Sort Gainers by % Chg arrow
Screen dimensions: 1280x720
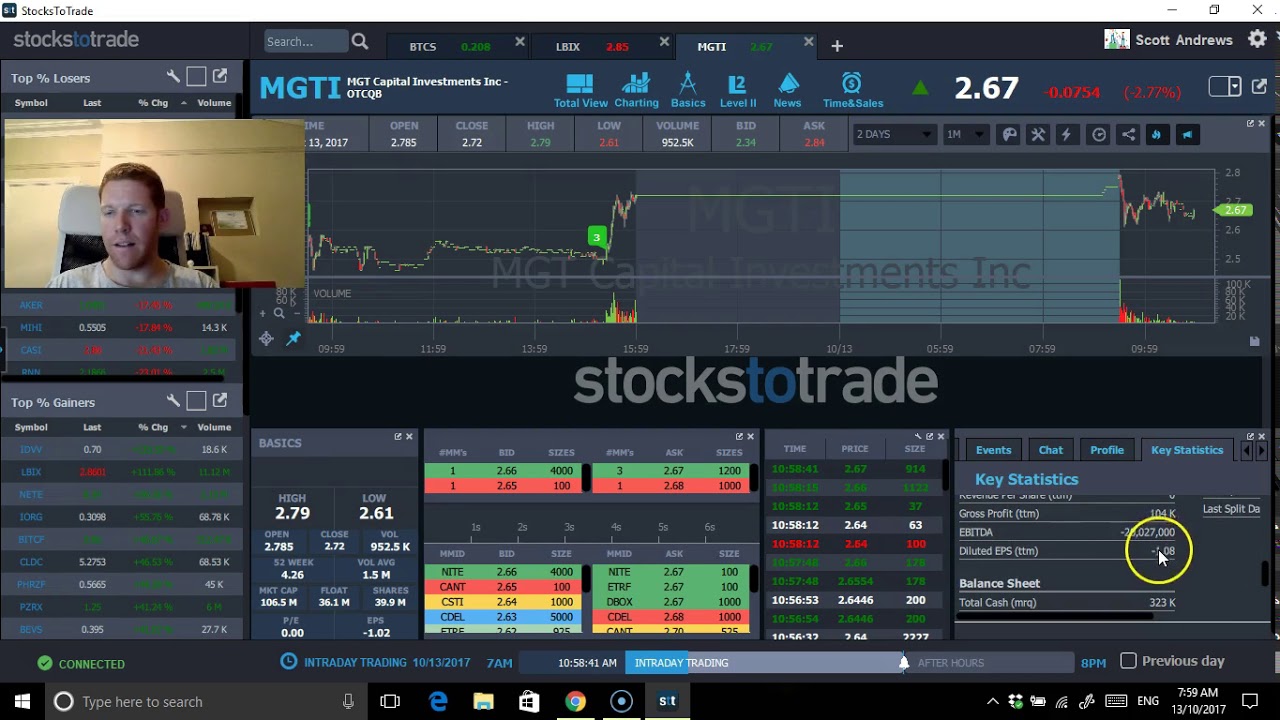tap(183, 427)
